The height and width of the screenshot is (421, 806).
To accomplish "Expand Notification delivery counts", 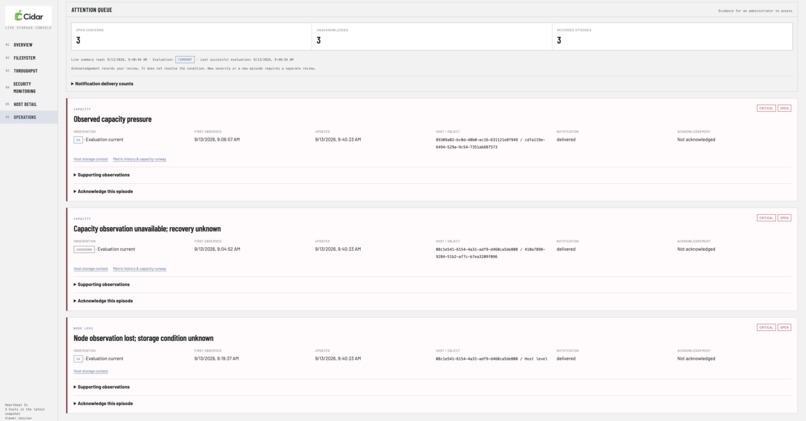I will (x=102, y=84).
